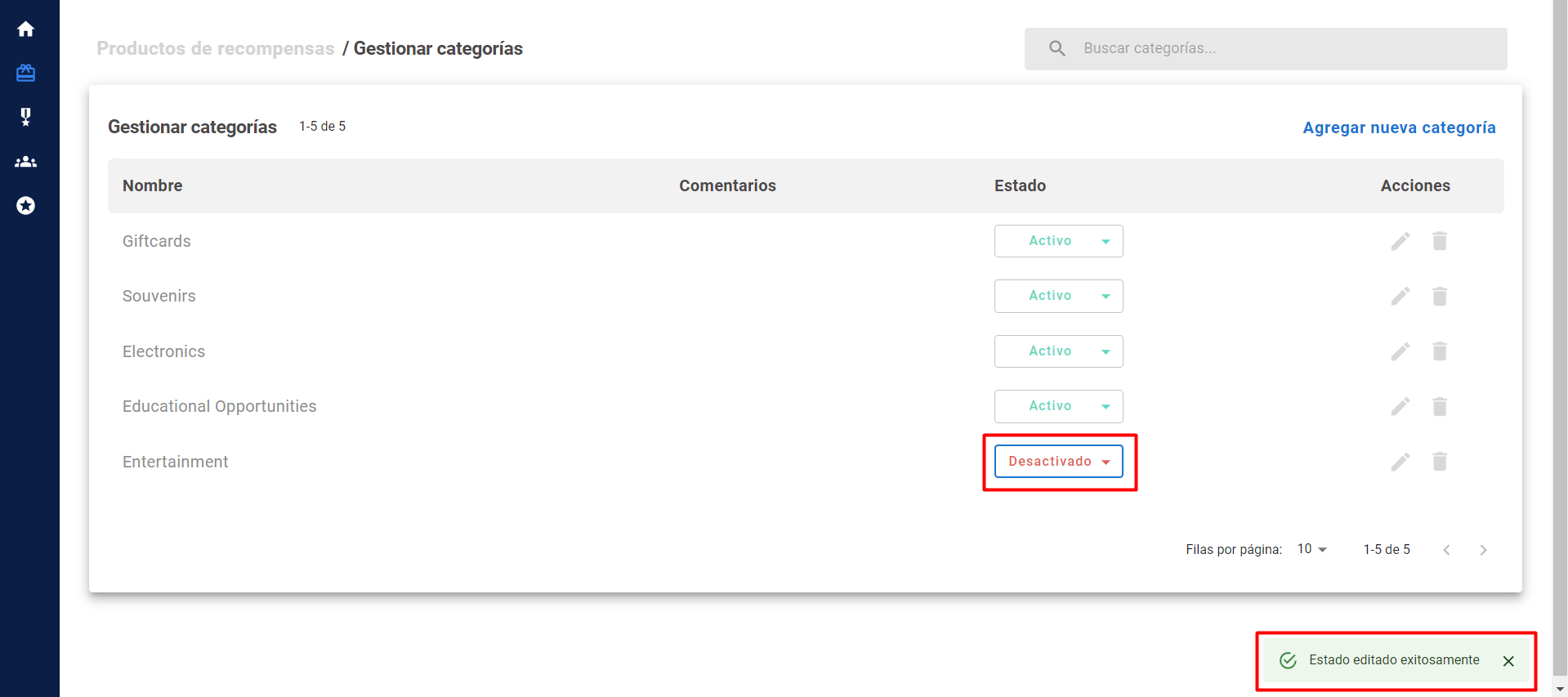Screen dimensions: 1568x697
Task: Open the Electronics status dropdown
Action: pos(1058,351)
